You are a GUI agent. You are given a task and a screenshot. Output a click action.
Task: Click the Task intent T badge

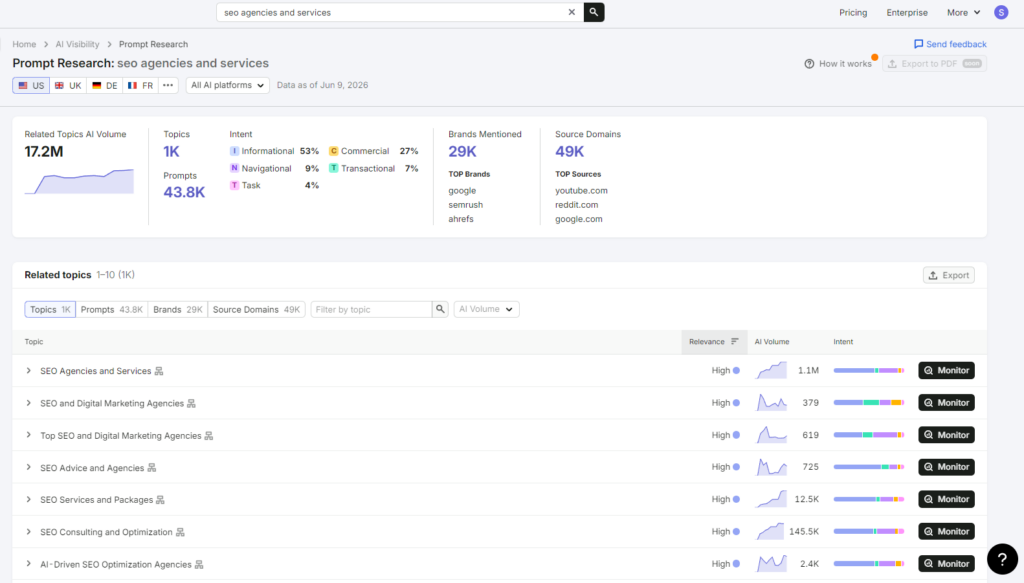(234, 185)
